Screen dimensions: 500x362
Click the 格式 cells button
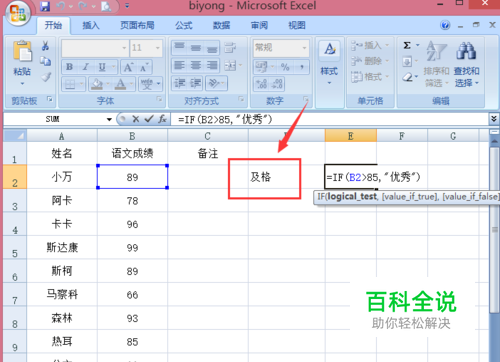370,77
